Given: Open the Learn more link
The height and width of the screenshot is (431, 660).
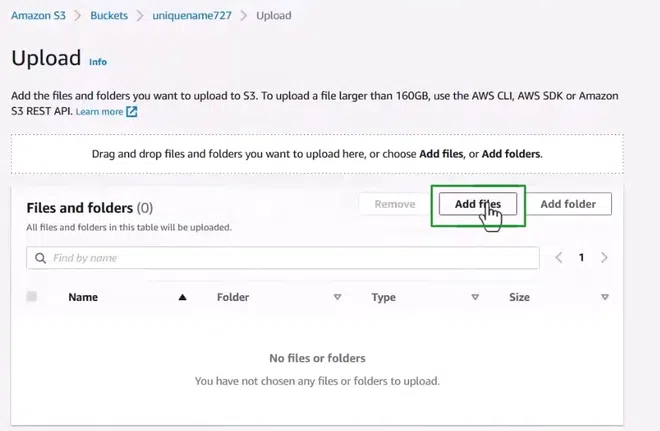Looking at the screenshot, I should pyautogui.click(x=99, y=112).
